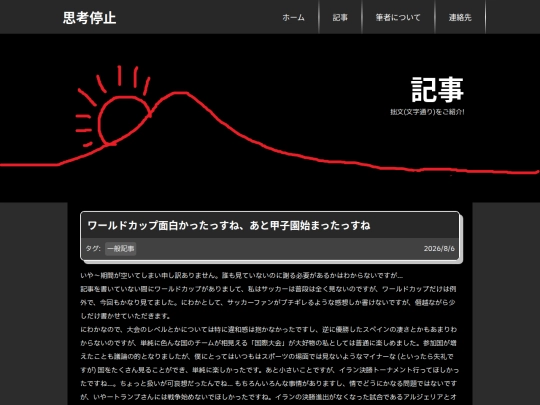Viewport: 540px width, 405px height.
Task: Click the line starting しだけ書かせていただきます
Action: point(126,316)
